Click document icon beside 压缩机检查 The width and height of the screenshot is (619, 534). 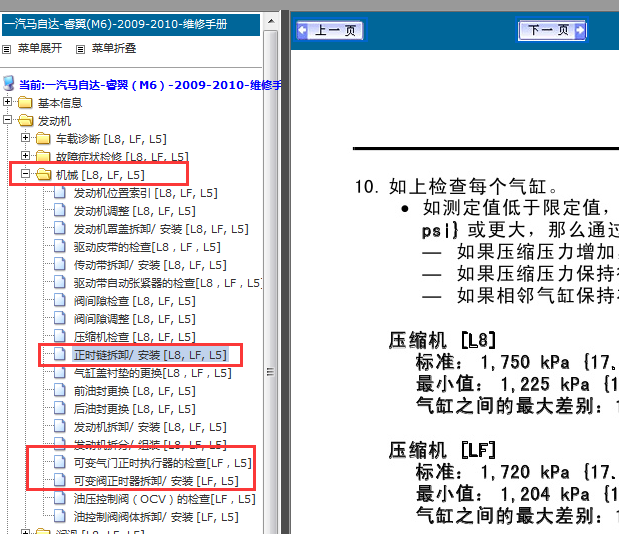tap(60, 336)
